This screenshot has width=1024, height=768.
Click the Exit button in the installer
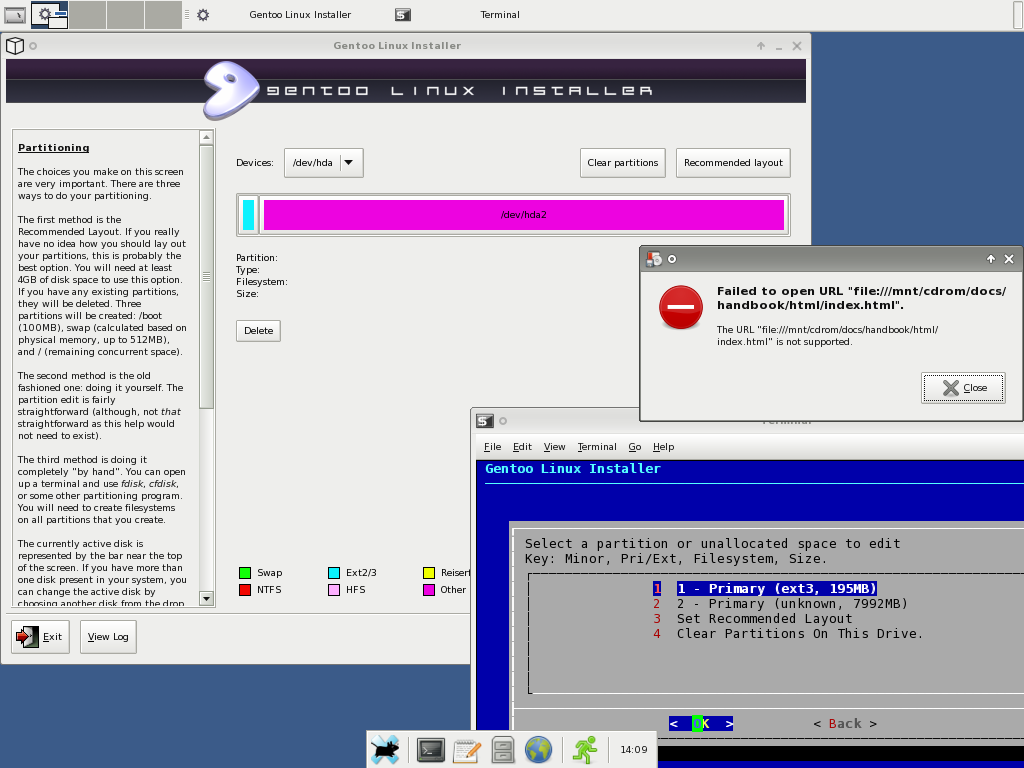pyautogui.click(x=40, y=637)
